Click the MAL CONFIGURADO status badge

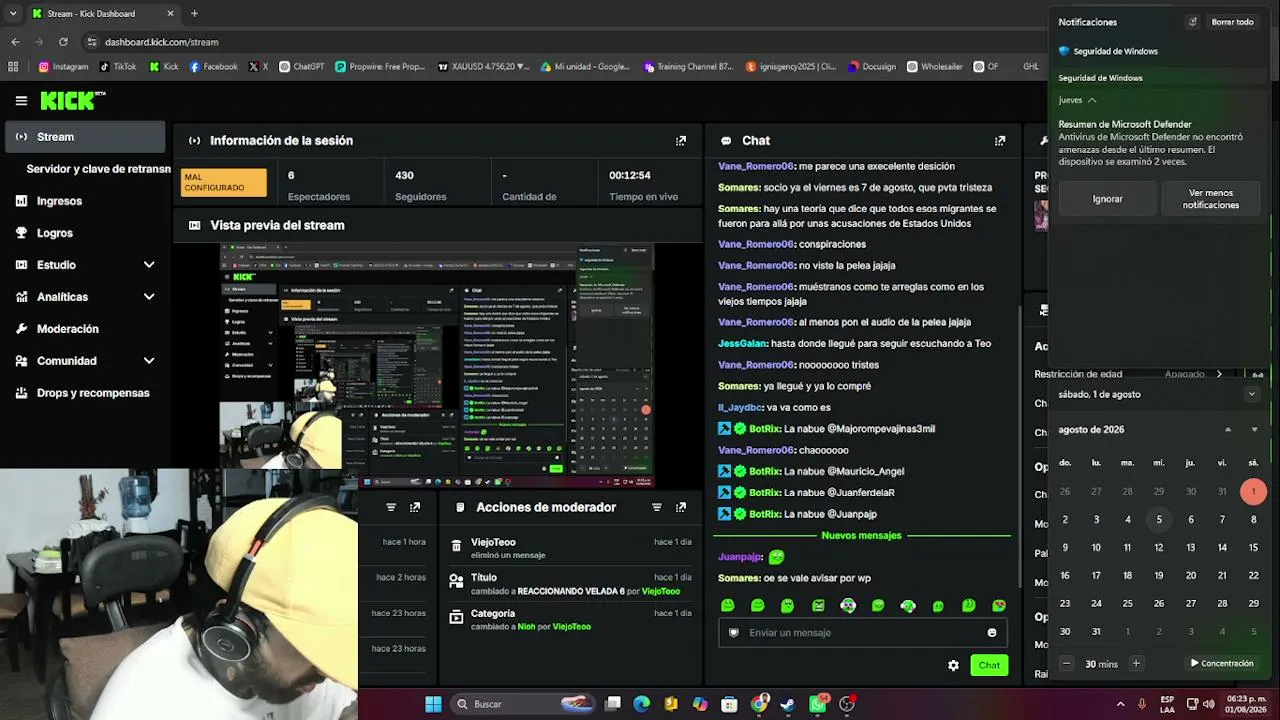224,182
